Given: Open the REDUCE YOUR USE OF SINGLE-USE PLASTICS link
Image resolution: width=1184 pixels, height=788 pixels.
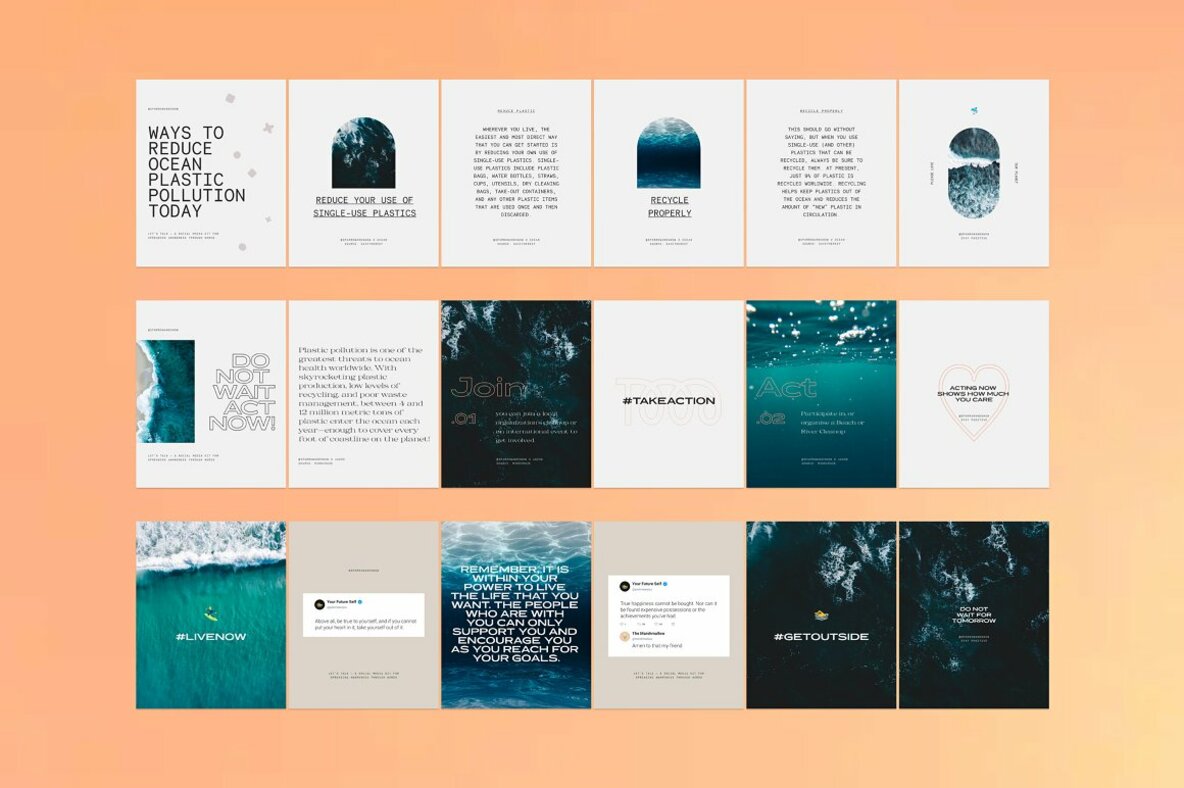Looking at the screenshot, I should pos(366,205).
